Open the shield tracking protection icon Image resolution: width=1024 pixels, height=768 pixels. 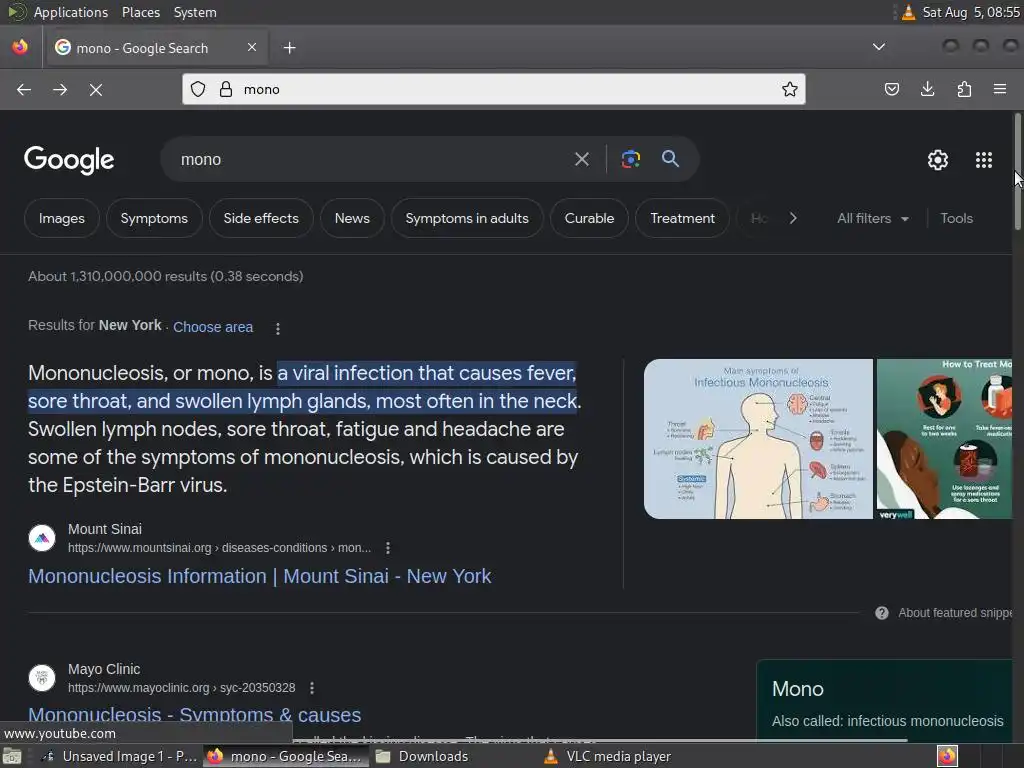(x=198, y=89)
